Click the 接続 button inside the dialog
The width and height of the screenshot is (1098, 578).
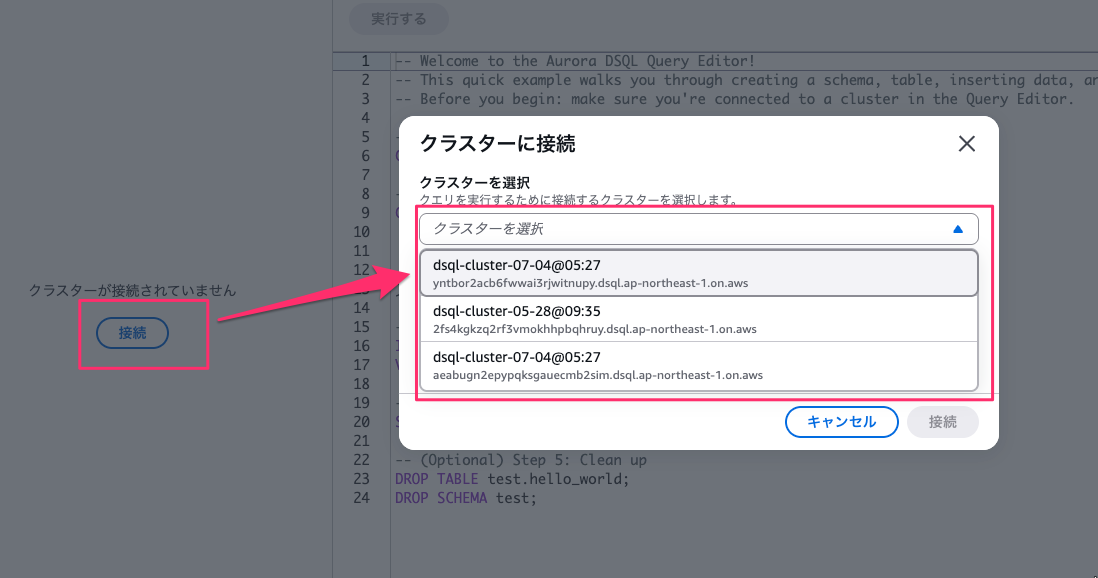pos(942,422)
